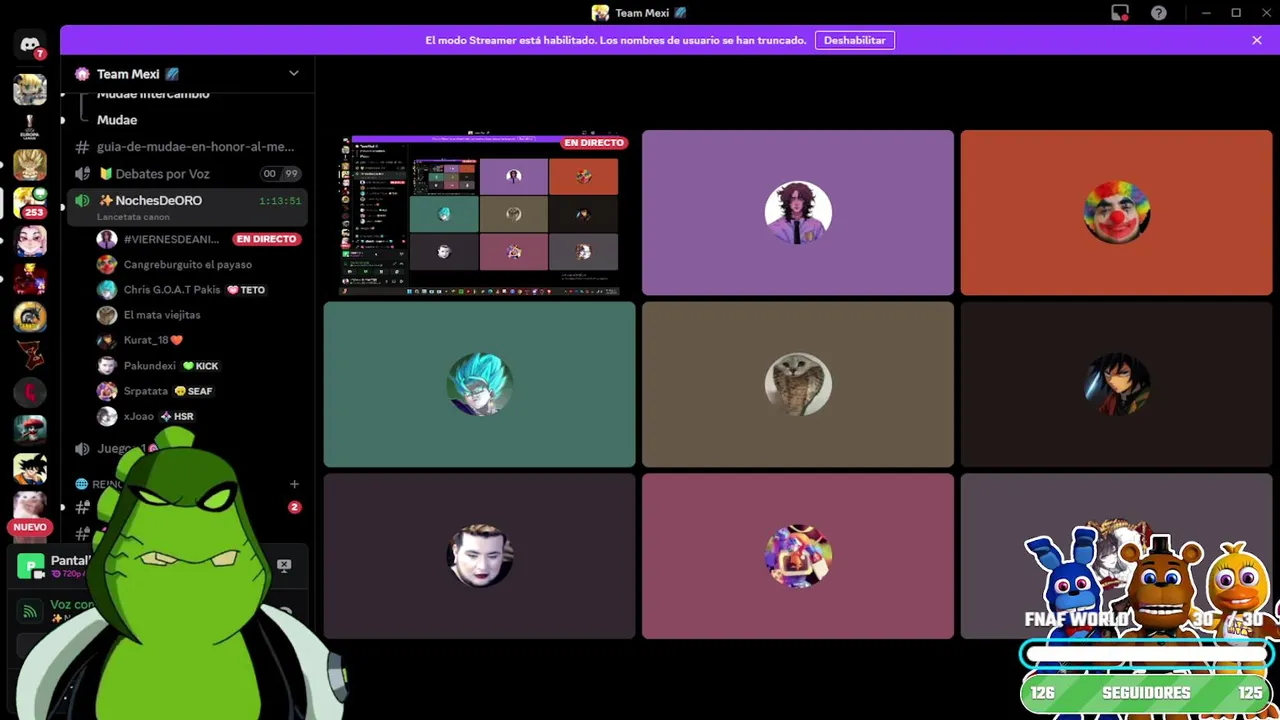Click the green Pantalla stream icon
1280x720 pixels.
pos(31,566)
